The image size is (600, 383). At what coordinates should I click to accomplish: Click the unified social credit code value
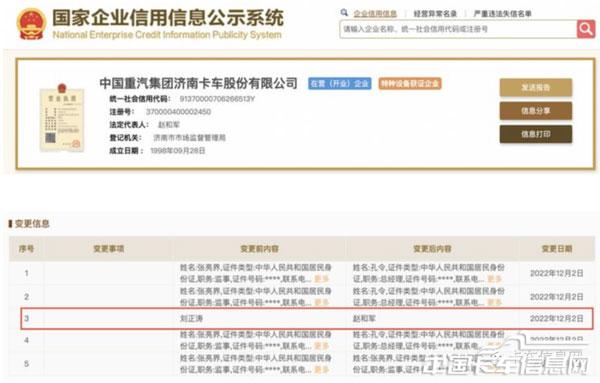[217, 99]
